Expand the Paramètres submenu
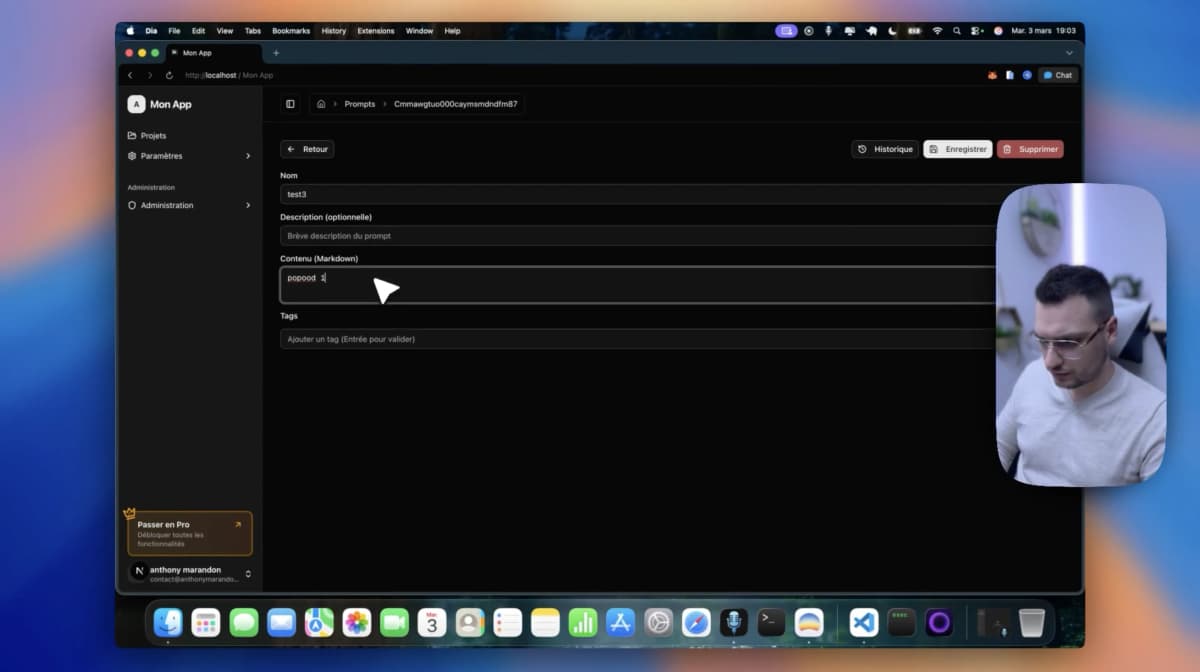 (x=248, y=156)
